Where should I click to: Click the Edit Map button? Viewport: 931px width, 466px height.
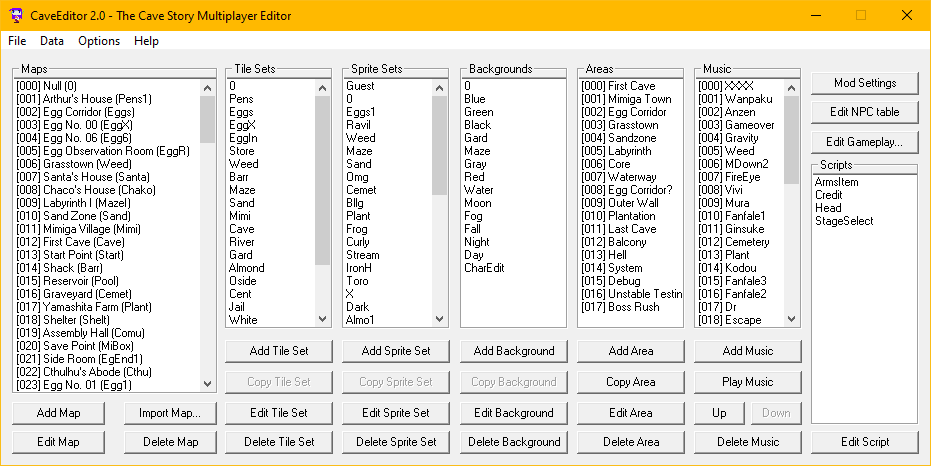58,442
